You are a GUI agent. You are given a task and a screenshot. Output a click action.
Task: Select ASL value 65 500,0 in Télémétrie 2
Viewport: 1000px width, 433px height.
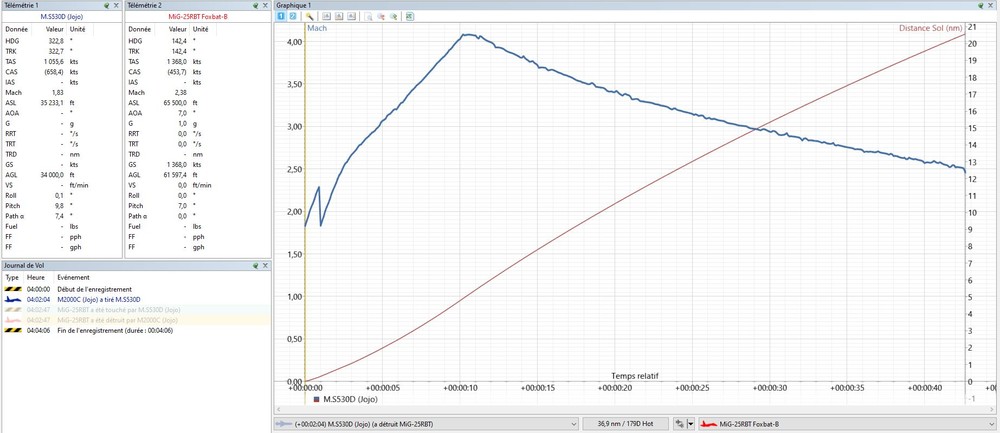point(174,103)
